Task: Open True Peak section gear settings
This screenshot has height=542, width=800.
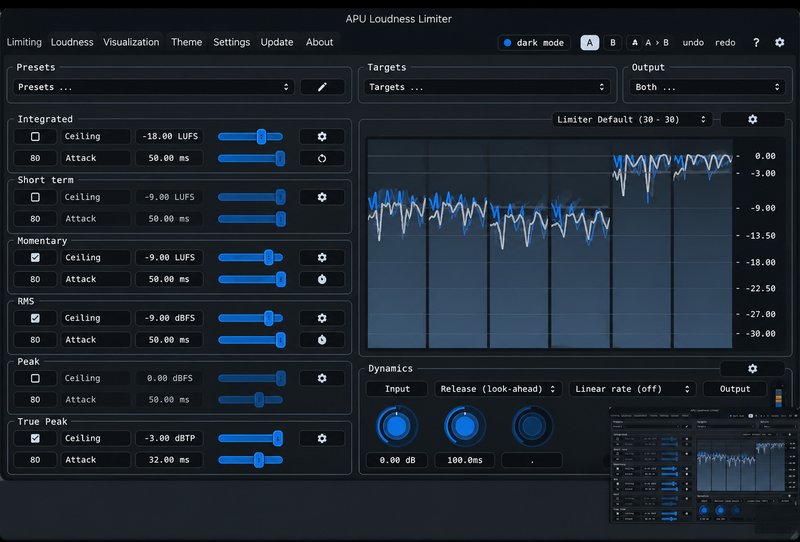Action: click(322, 438)
